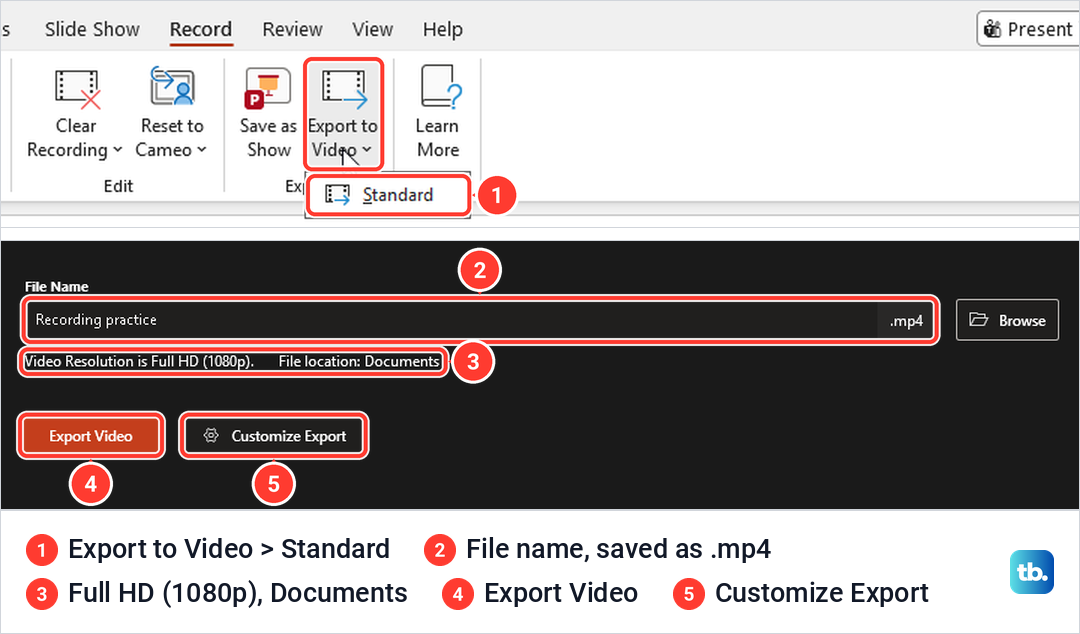This screenshot has height=634, width=1080.
Task: Click the Export Video button
Action: point(91,436)
